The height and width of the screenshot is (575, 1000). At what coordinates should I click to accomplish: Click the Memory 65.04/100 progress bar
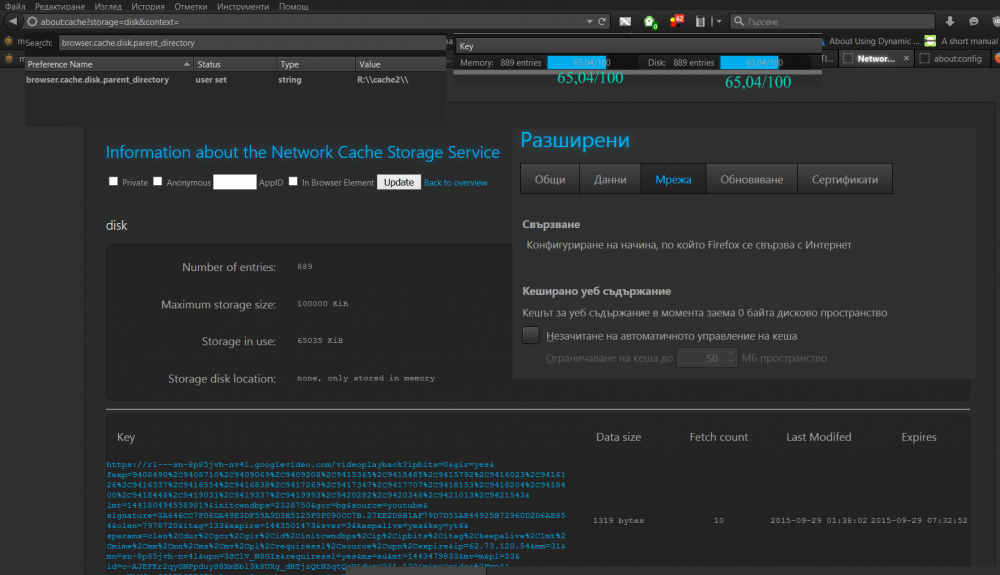592,62
